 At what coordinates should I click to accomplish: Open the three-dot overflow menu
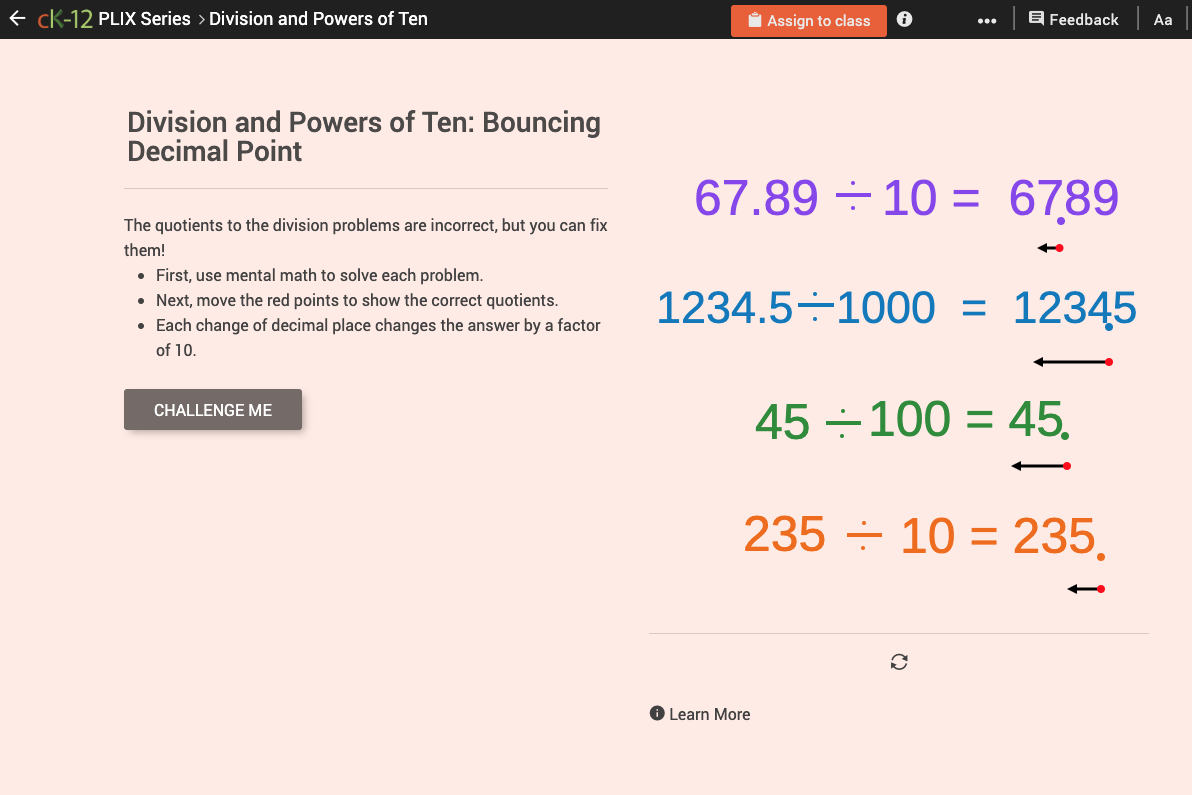click(x=987, y=18)
